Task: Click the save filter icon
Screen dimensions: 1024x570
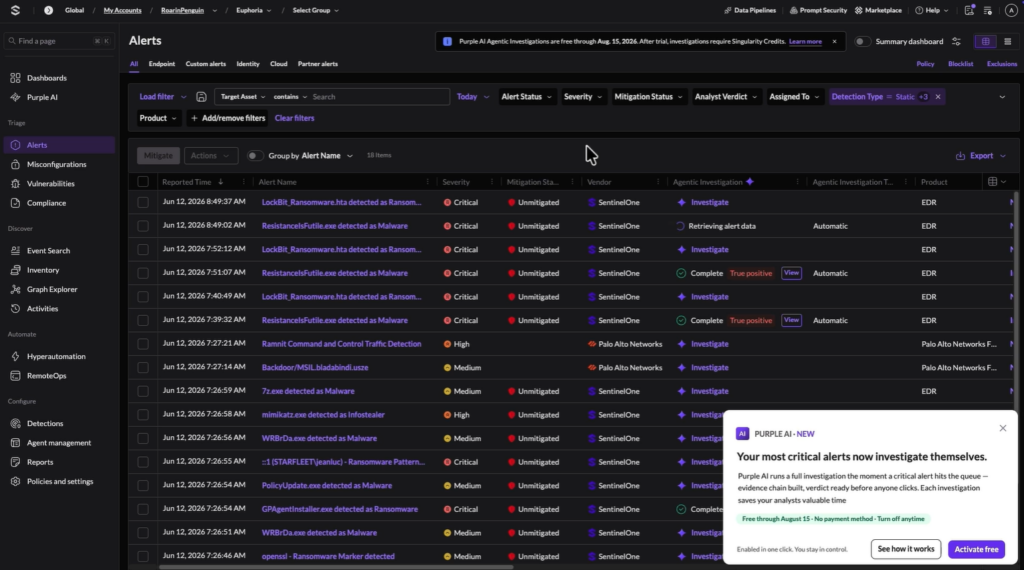Action: pyautogui.click(x=201, y=97)
